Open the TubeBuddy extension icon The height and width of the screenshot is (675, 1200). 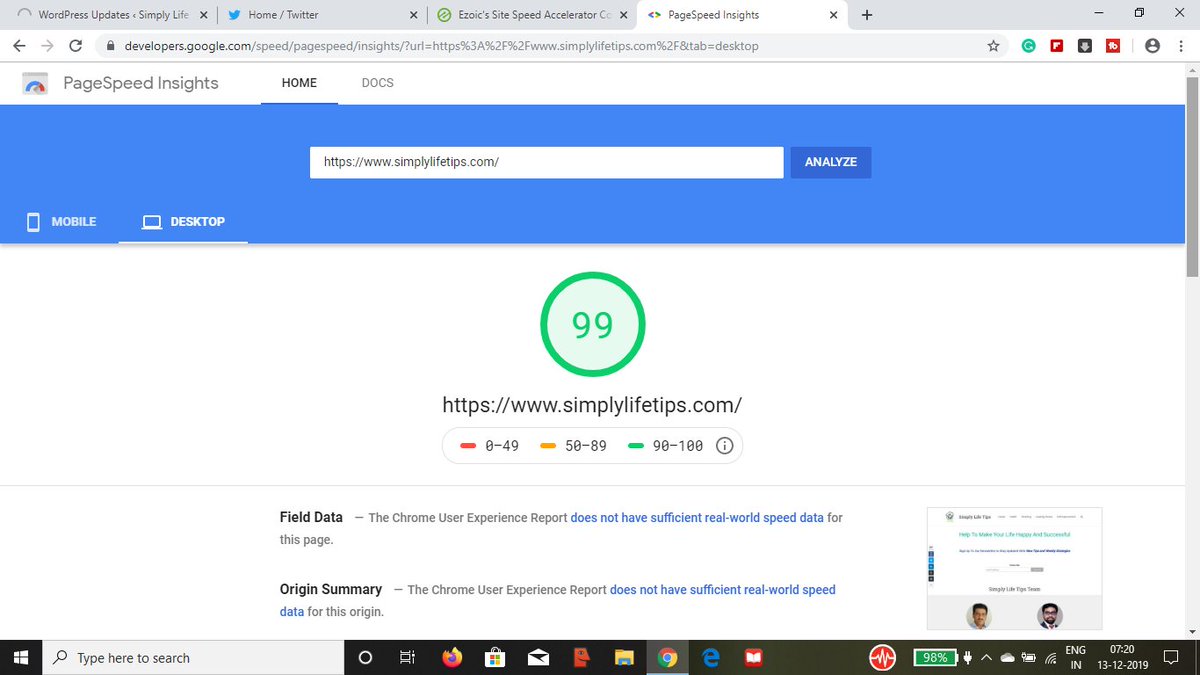(x=1112, y=45)
